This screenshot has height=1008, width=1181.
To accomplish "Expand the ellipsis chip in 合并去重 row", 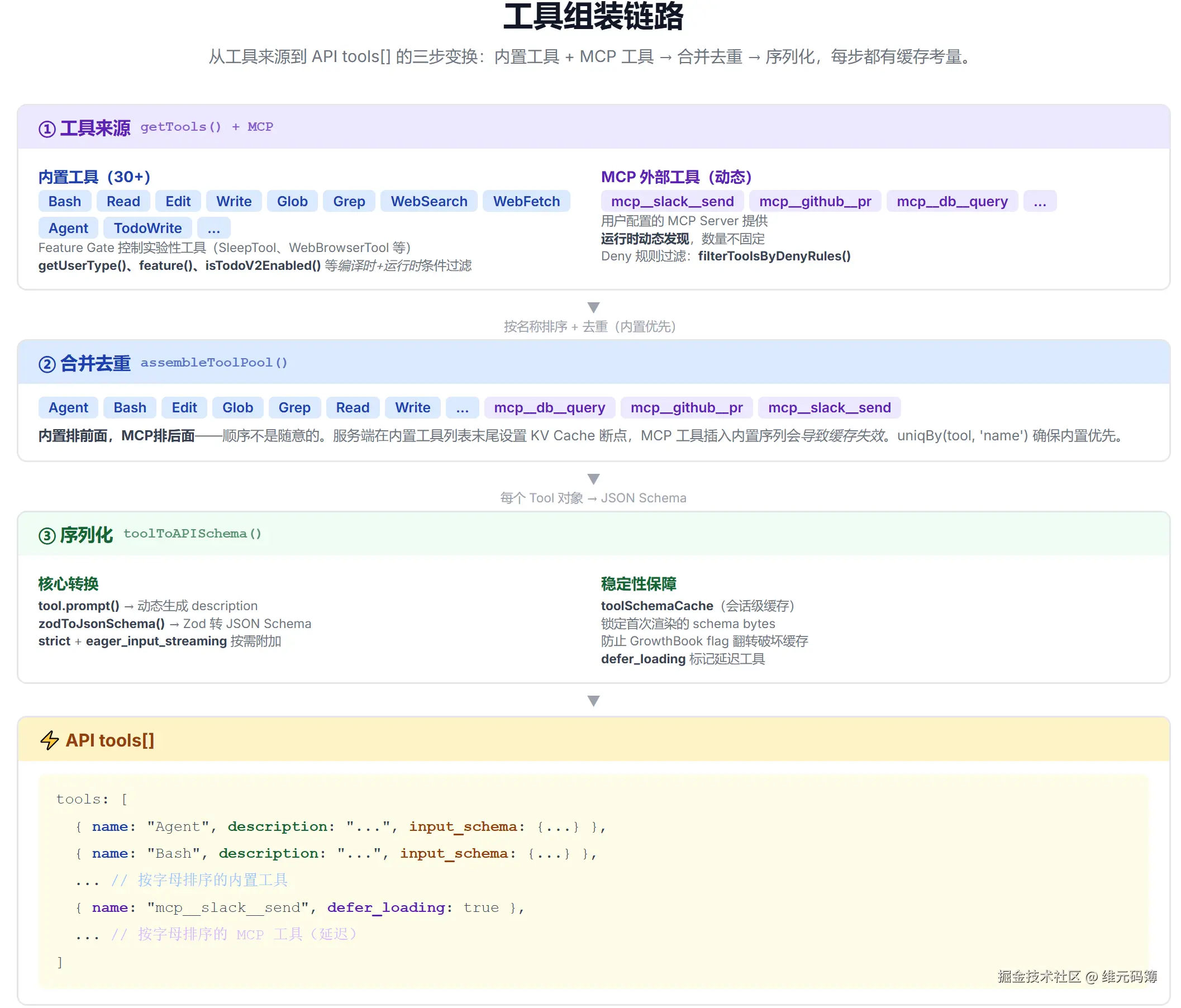I will [462, 407].
